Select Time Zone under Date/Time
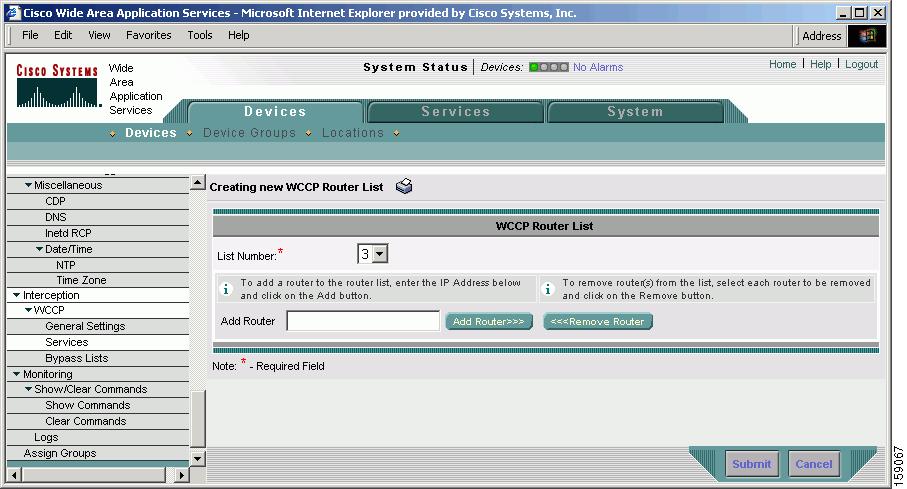 (x=81, y=280)
